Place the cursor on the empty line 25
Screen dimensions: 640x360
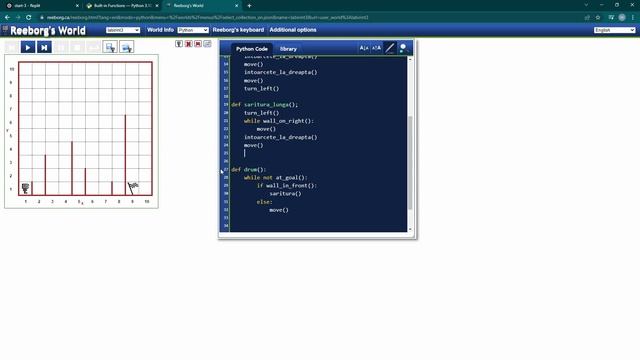(x=318, y=153)
